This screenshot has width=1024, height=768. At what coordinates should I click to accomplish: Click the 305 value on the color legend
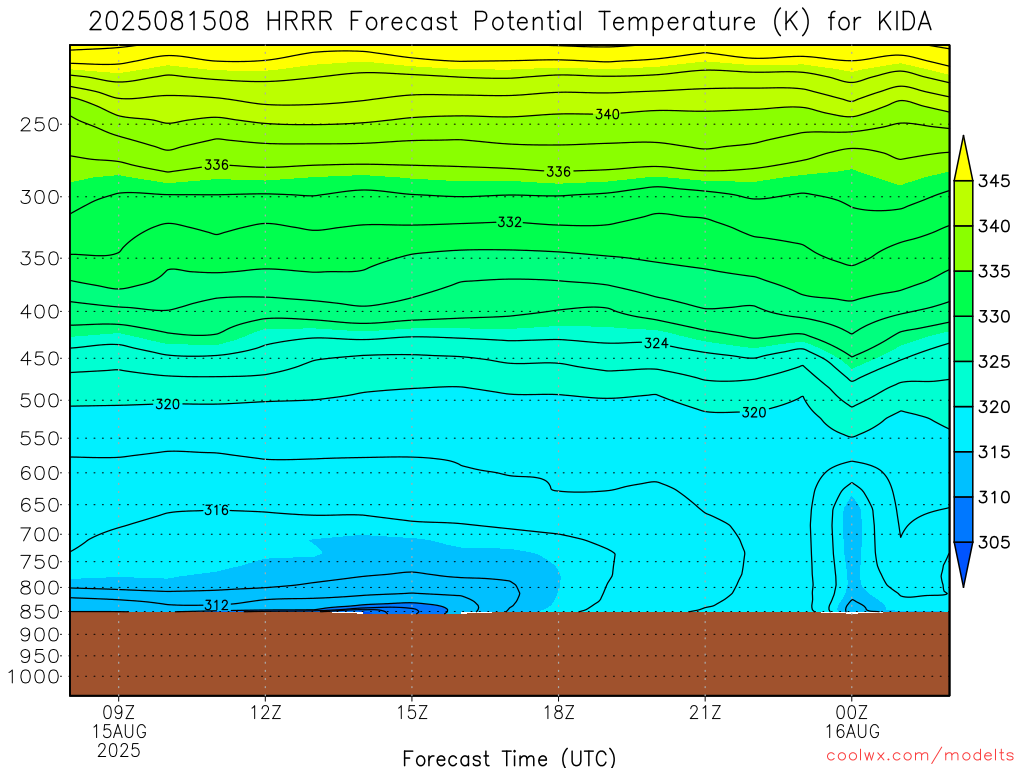[x=994, y=543]
